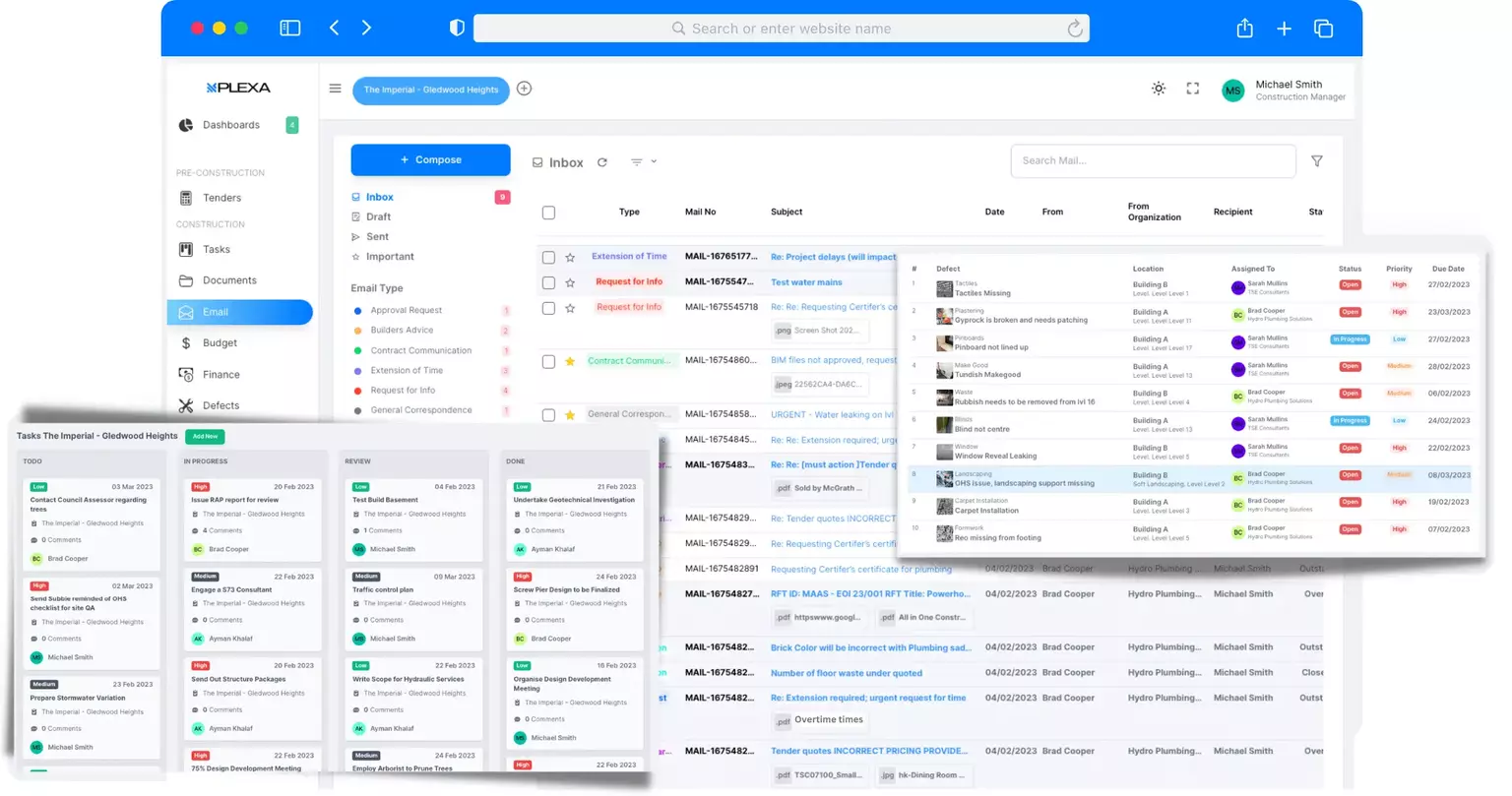Open the mail filter funnel icon

coord(1316,160)
